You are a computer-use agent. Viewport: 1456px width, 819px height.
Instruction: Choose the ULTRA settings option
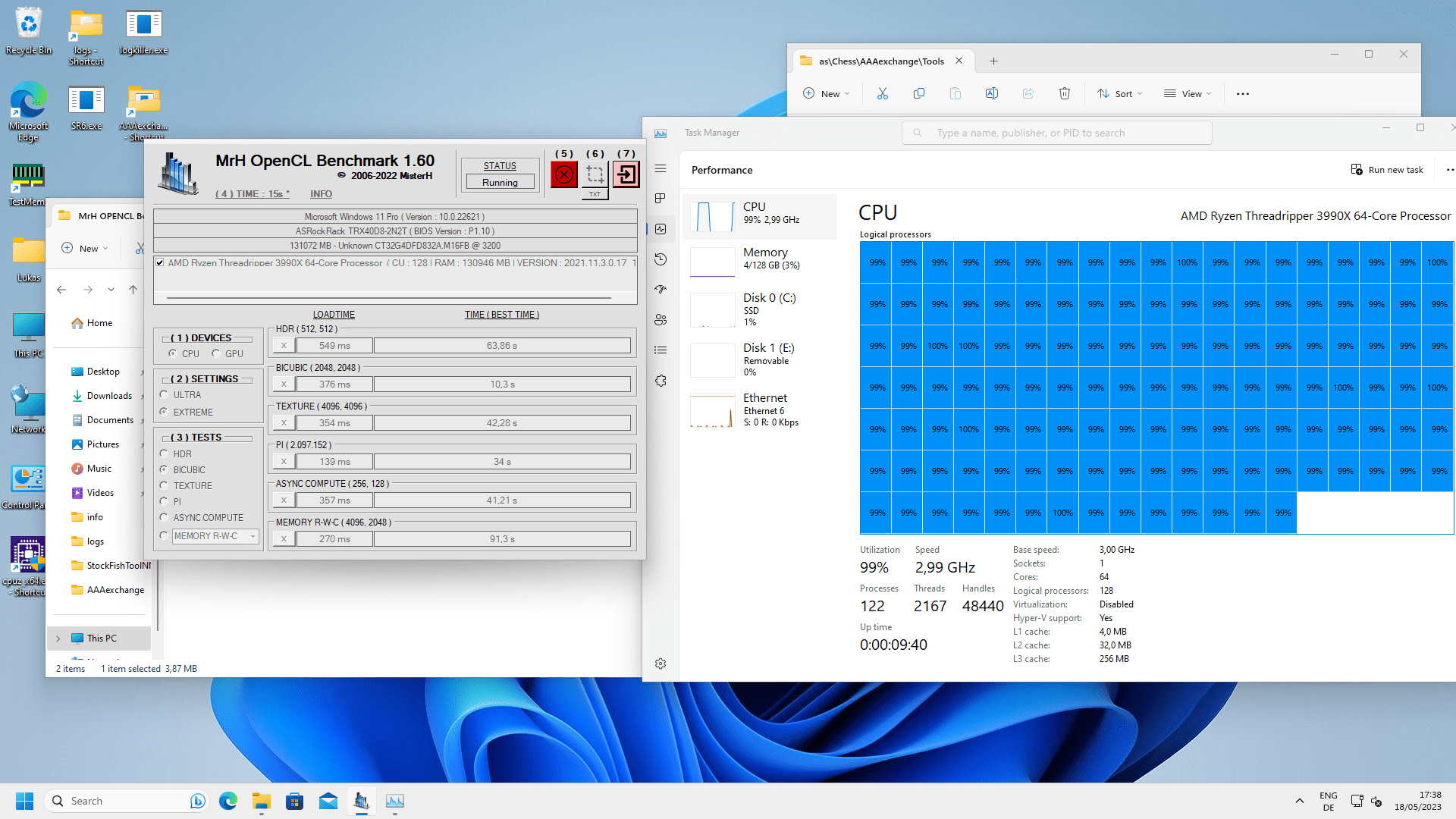164,395
